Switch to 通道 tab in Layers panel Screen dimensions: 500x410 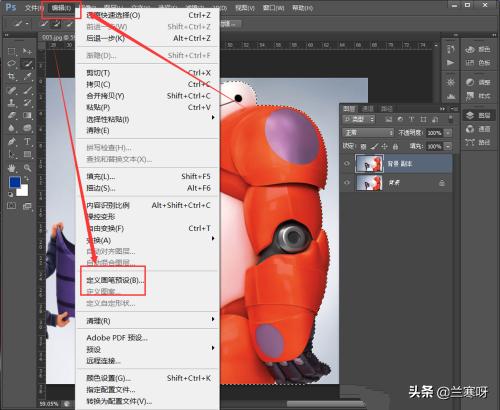(368, 109)
